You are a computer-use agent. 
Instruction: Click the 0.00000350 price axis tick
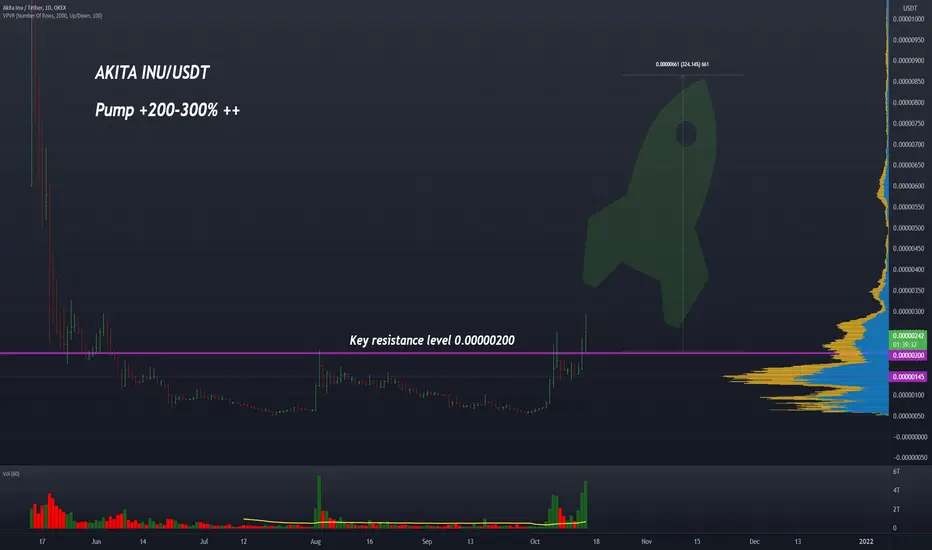(x=909, y=291)
